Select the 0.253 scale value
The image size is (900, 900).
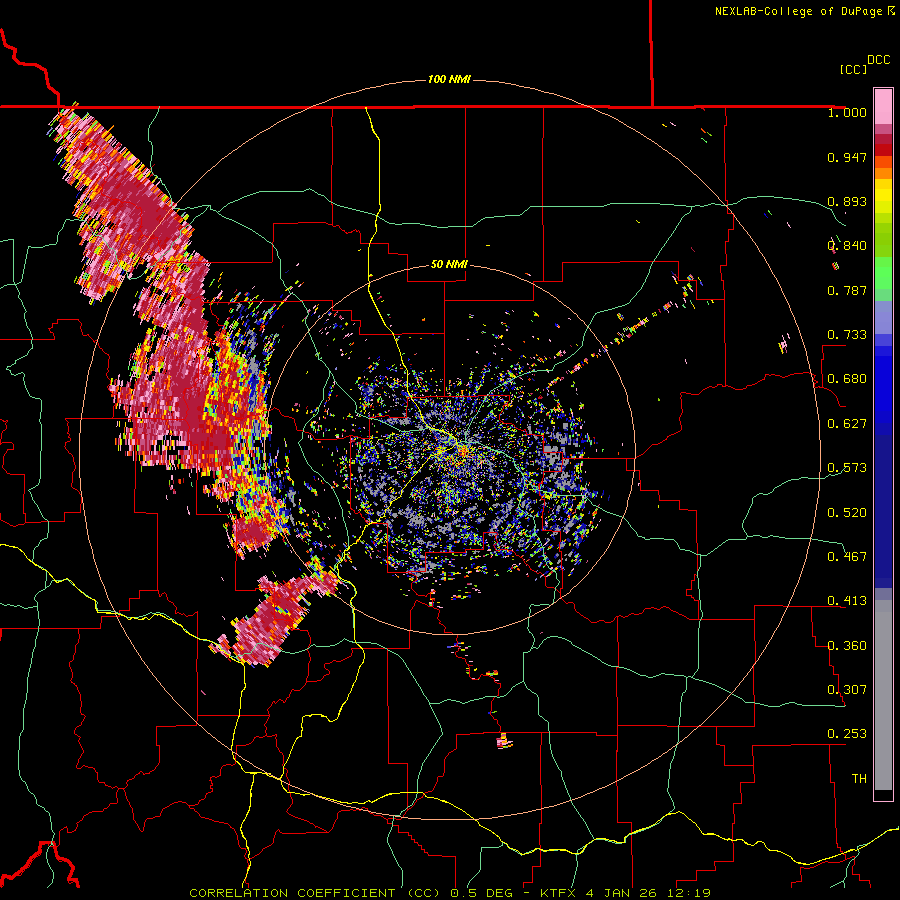tap(847, 734)
